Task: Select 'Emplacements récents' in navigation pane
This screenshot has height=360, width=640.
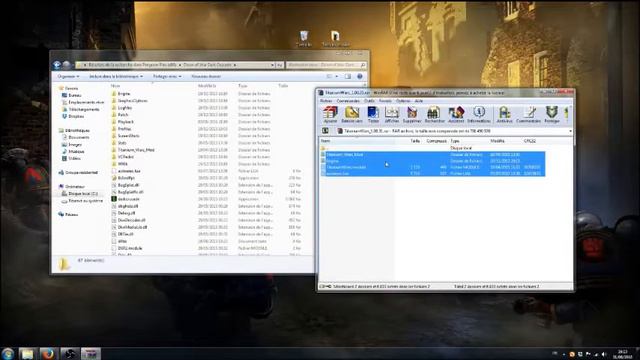Action: pyautogui.click(x=83, y=102)
